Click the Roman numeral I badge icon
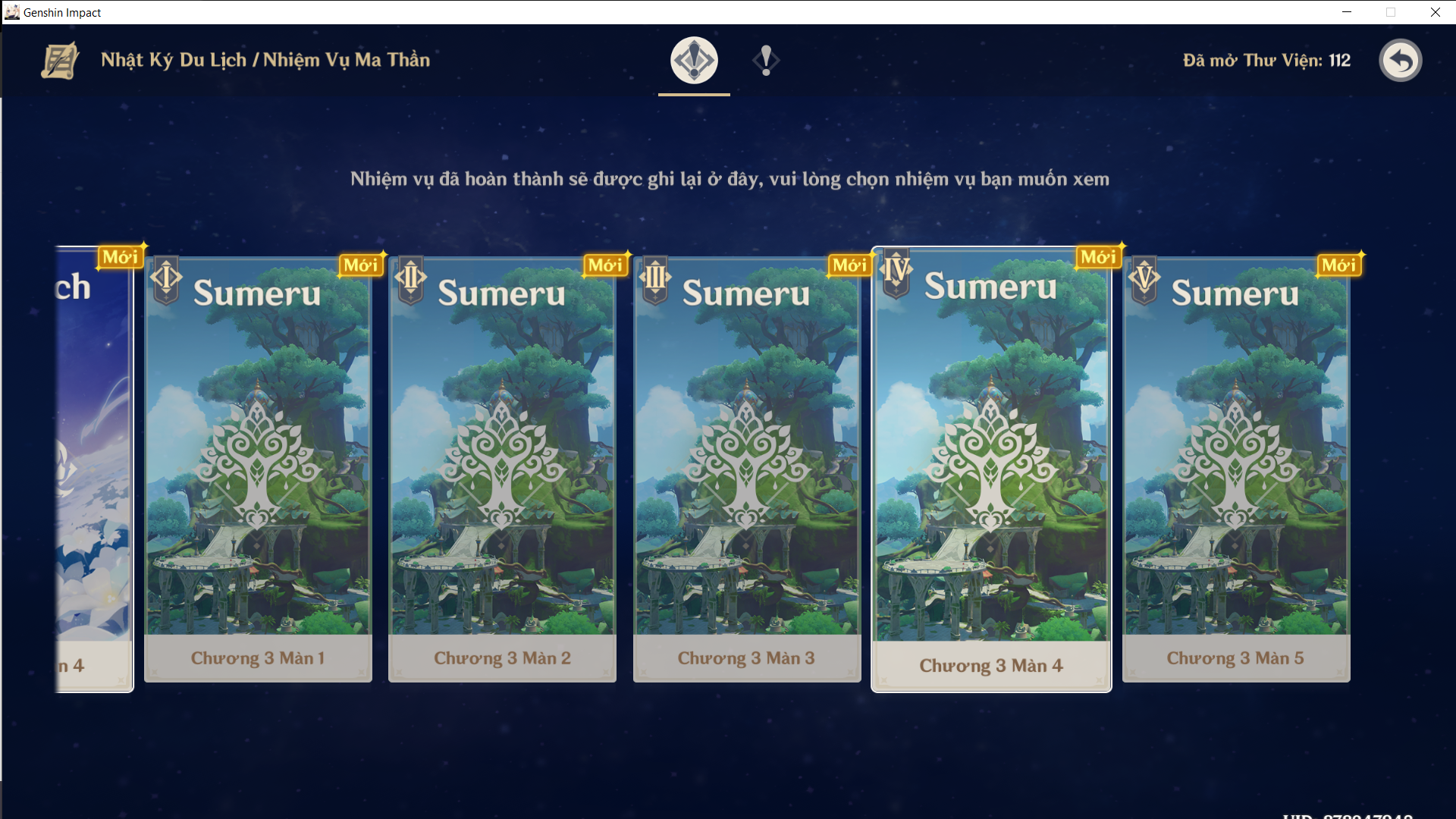This screenshot has width=1456, height=819. tap(166, 280)
